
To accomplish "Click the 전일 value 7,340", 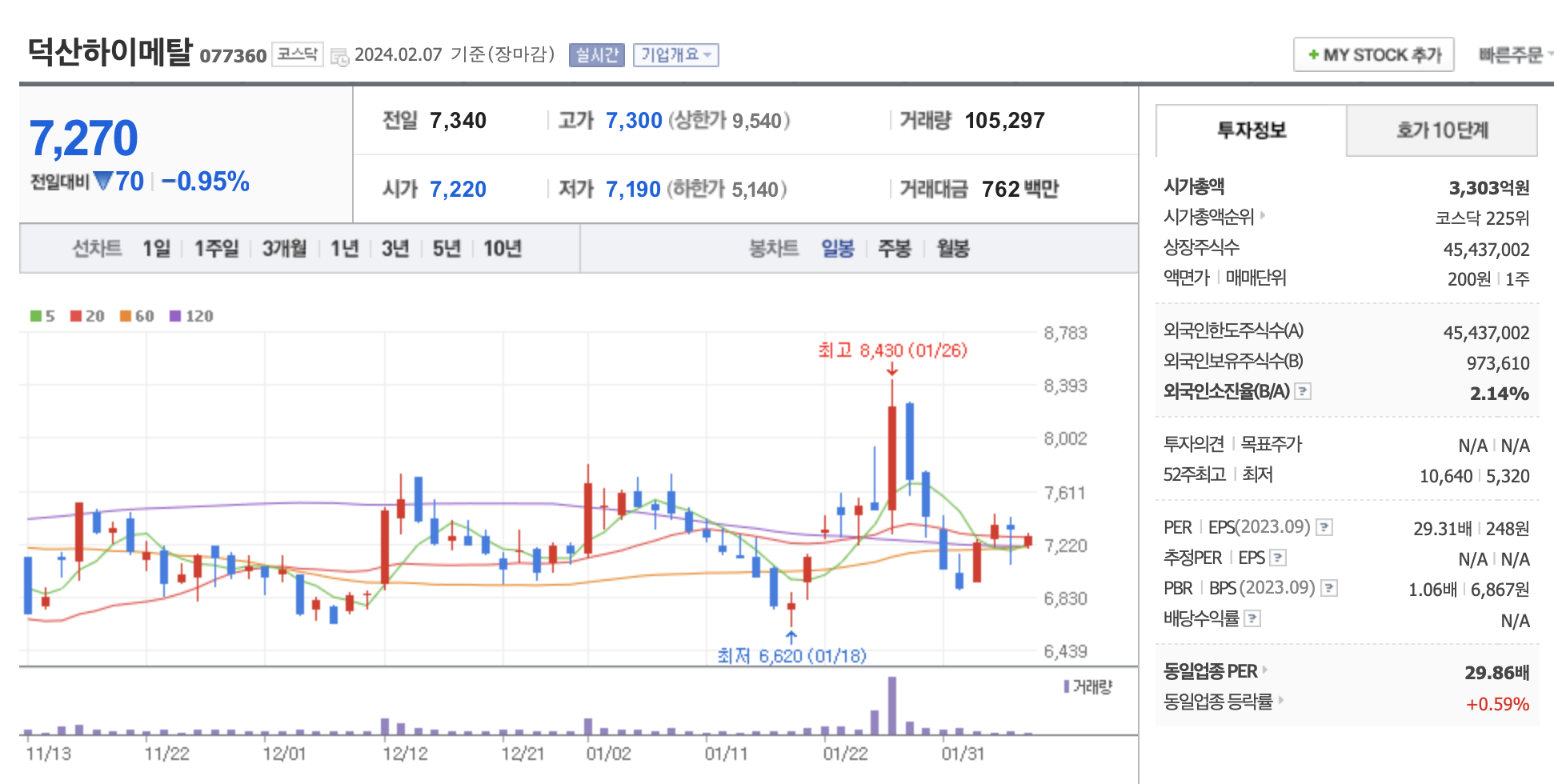I will point(458,121).
